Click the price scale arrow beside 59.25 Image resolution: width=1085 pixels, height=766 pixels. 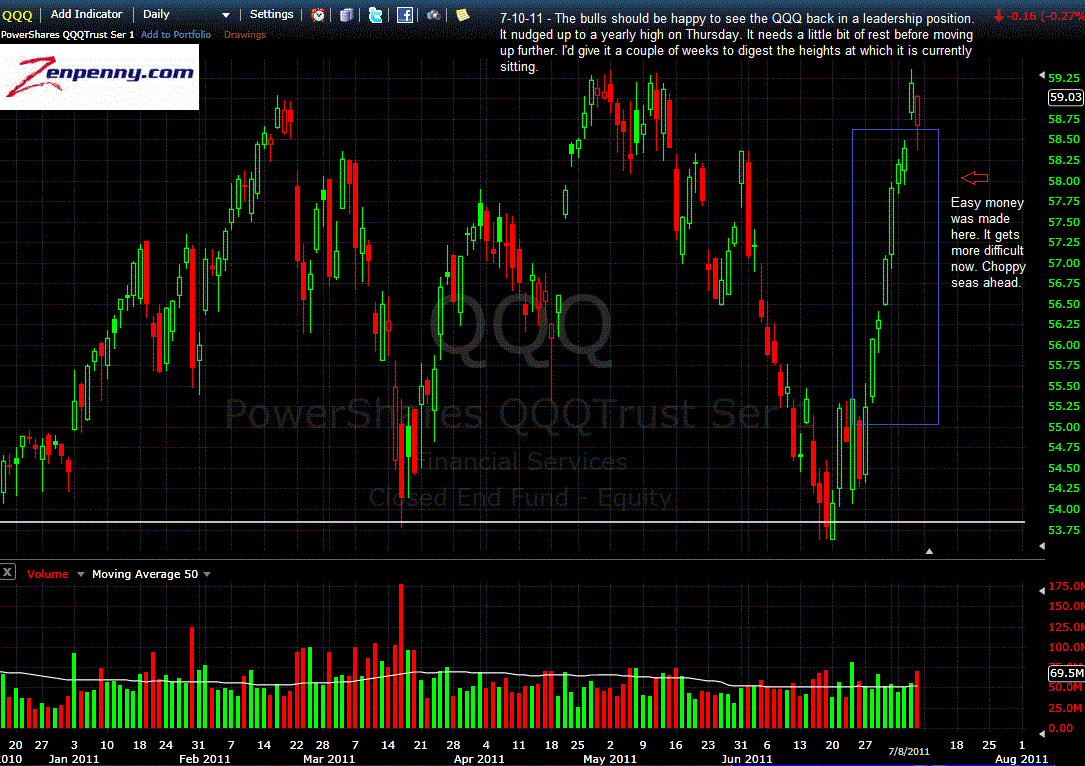pyautogui.click(x=1042, y=75)
